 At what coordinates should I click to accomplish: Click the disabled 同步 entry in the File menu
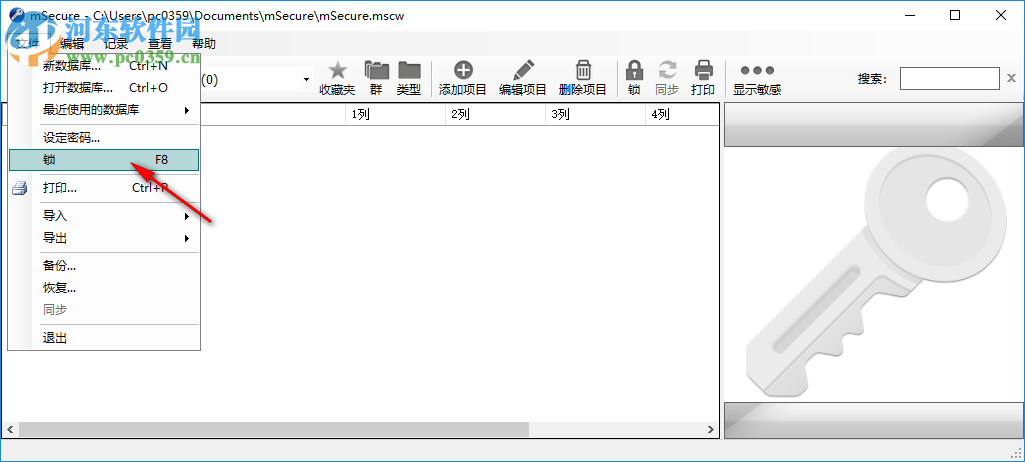(x=104, y=310)
